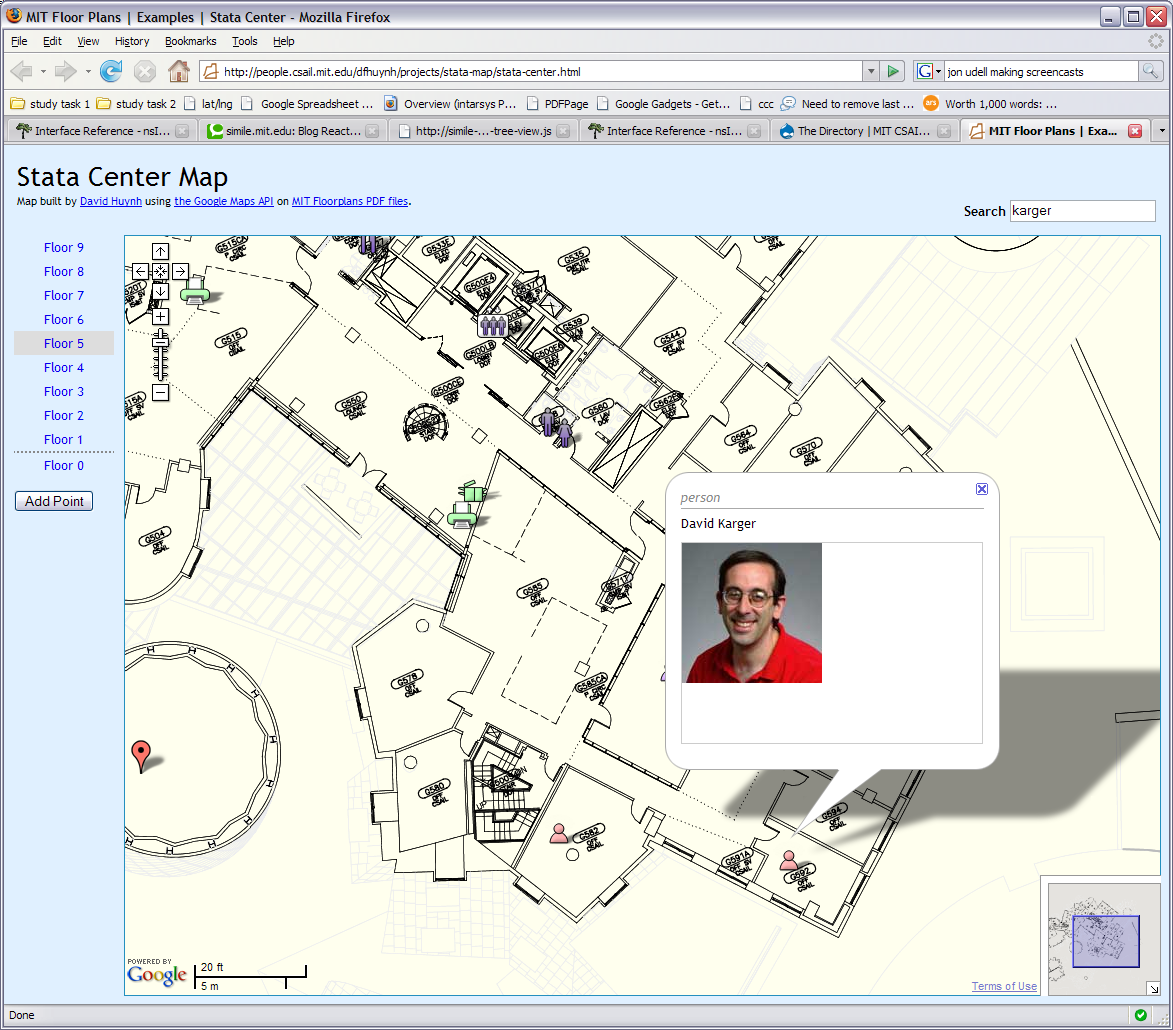Viewport: 1173px width, 1030px height.
Task: Open the URL bar history dropdown
Action: (871, 72)
